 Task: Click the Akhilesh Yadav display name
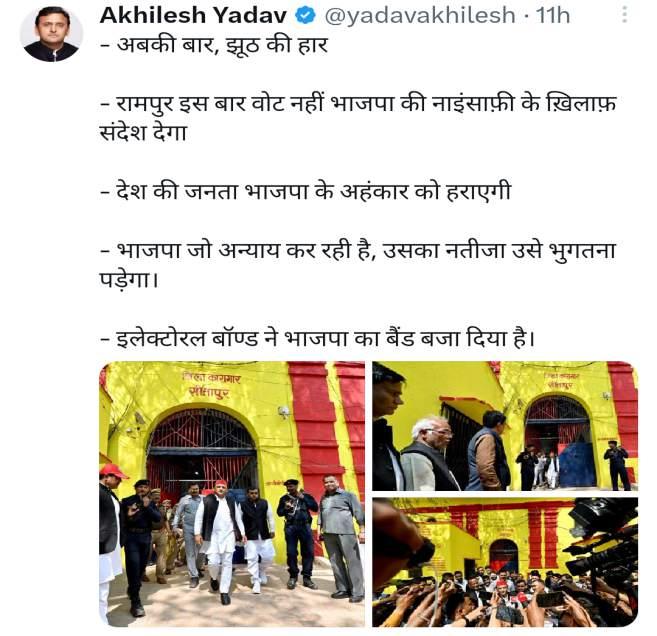(x=194, y=16)
